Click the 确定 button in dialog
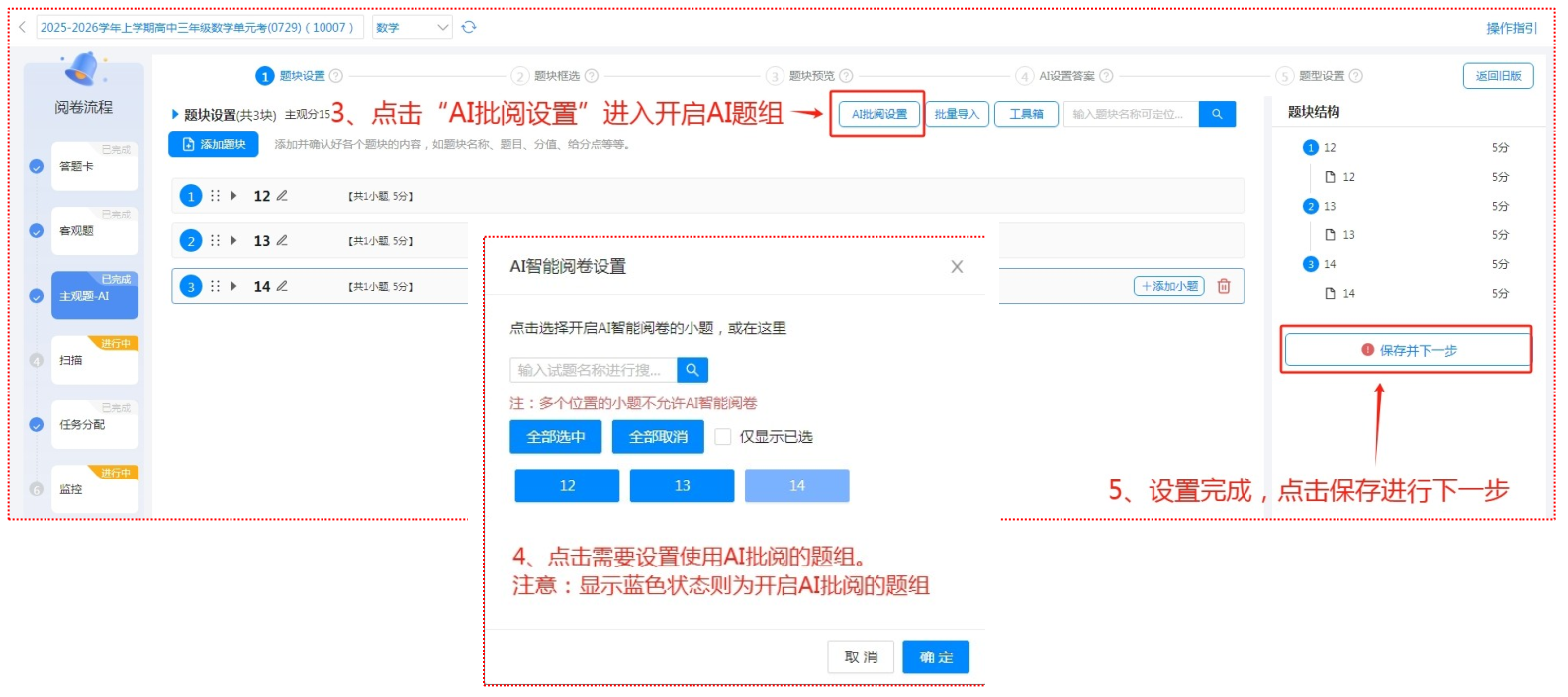Screen dimensions: 1568x697 click(935, 656)
